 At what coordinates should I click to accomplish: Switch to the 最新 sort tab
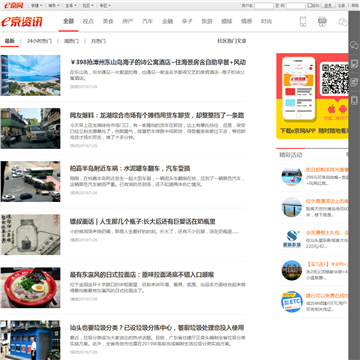pos(10,41)
